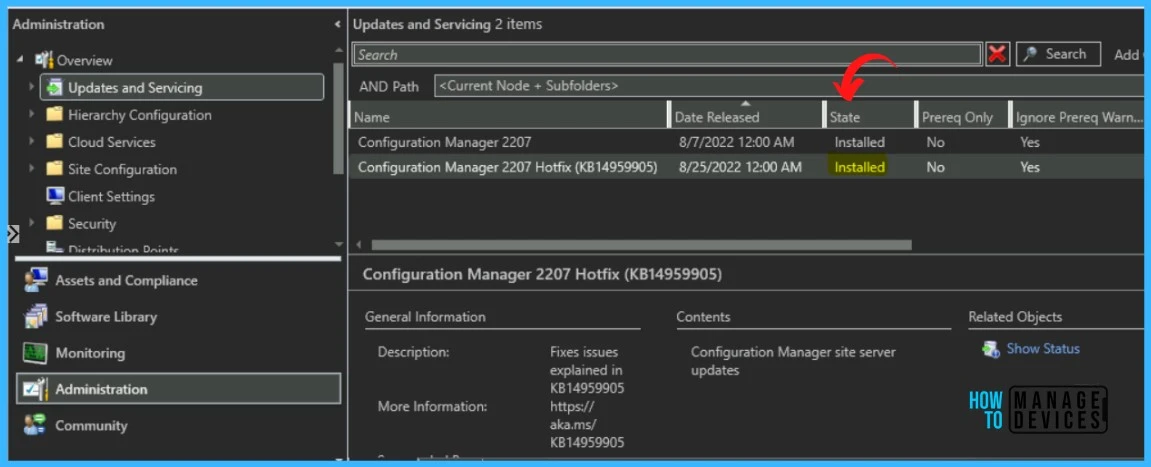Click the Security folder icon
The width and height of the screenshot is (1151, 467).
(x=54, y=223)
